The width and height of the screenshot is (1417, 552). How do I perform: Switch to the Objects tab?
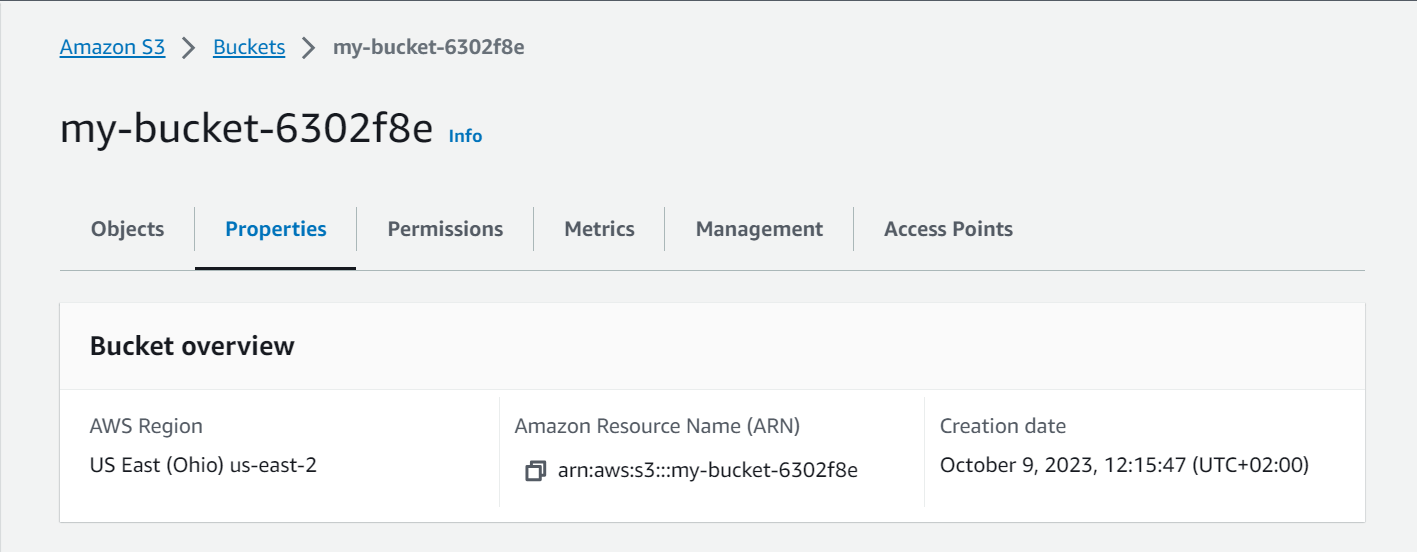click(x=127, y=229)
